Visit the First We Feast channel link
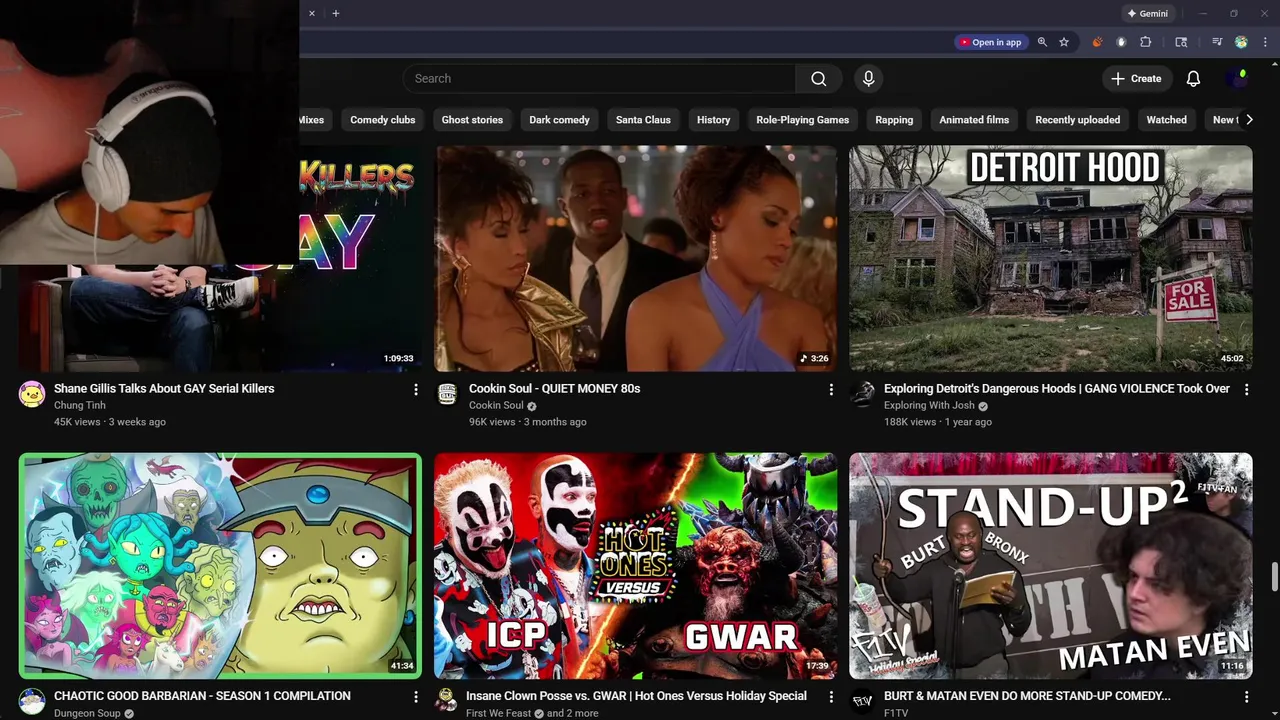 [499, 713]
